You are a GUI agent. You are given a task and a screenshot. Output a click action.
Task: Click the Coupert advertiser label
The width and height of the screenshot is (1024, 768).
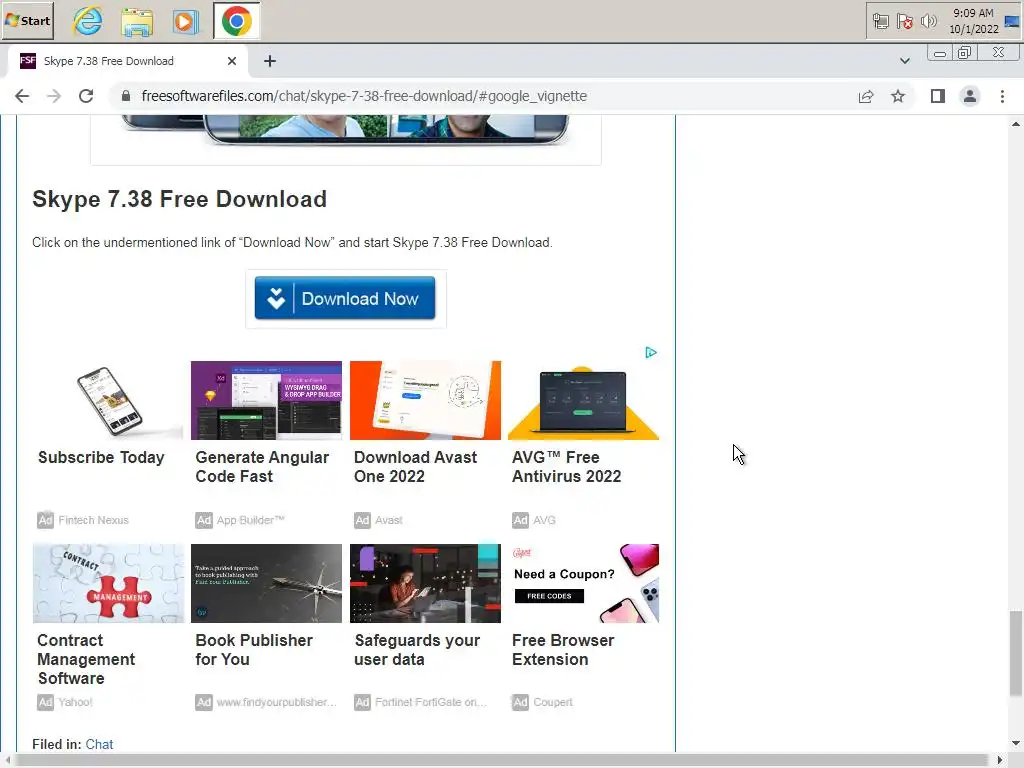(x=552, y=703)
